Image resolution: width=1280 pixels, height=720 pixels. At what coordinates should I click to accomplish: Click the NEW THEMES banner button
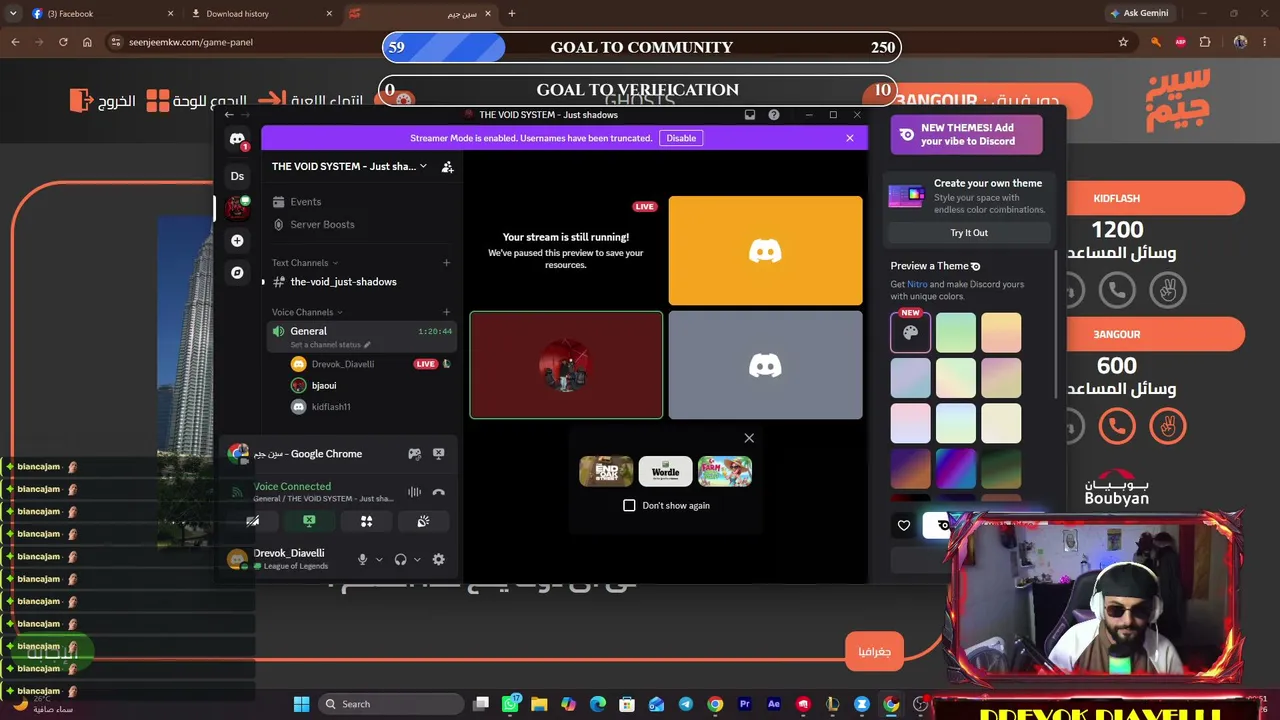tap(967, 135)
